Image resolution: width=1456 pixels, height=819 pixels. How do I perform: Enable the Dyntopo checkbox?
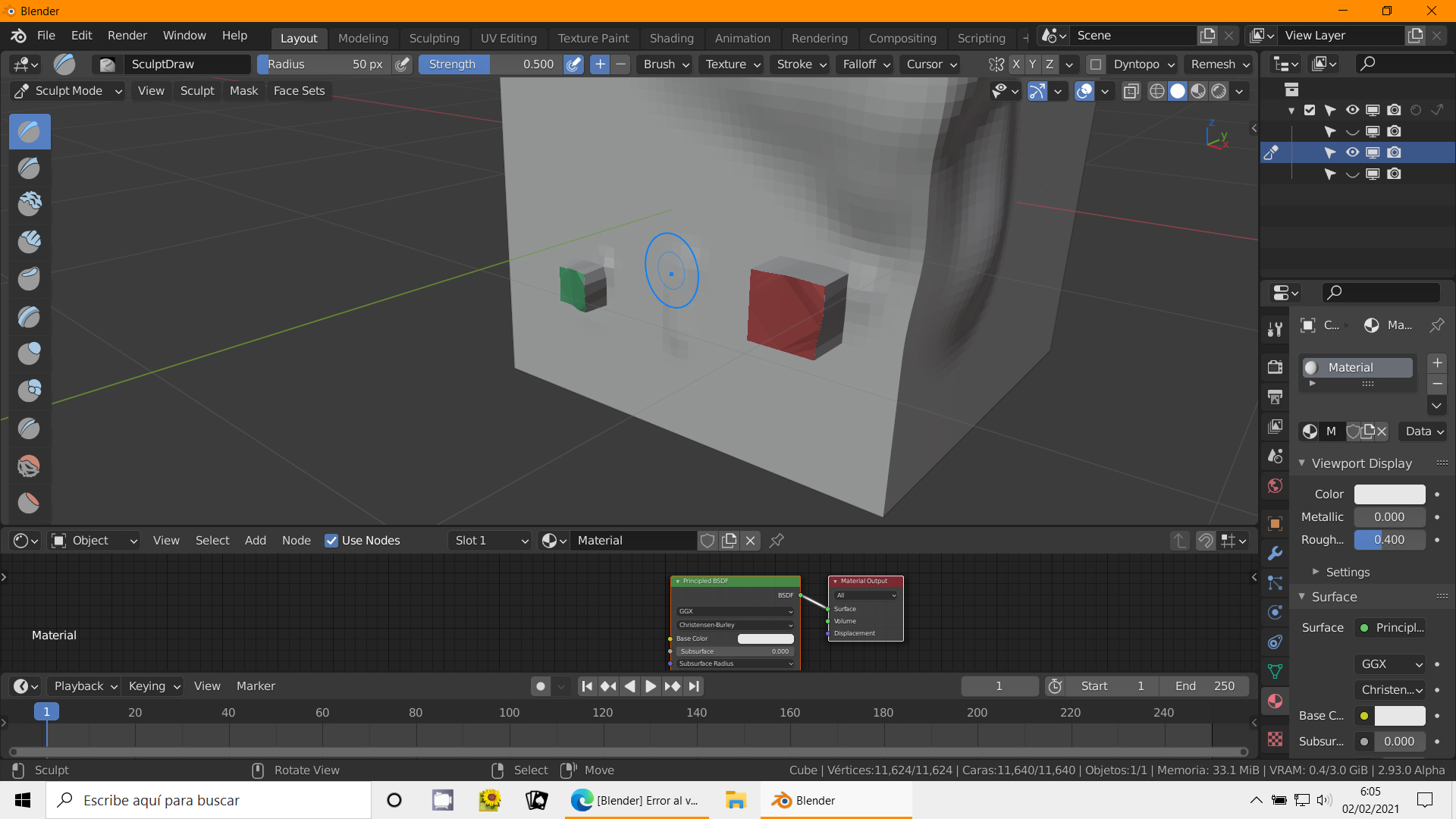point(1095,64)
